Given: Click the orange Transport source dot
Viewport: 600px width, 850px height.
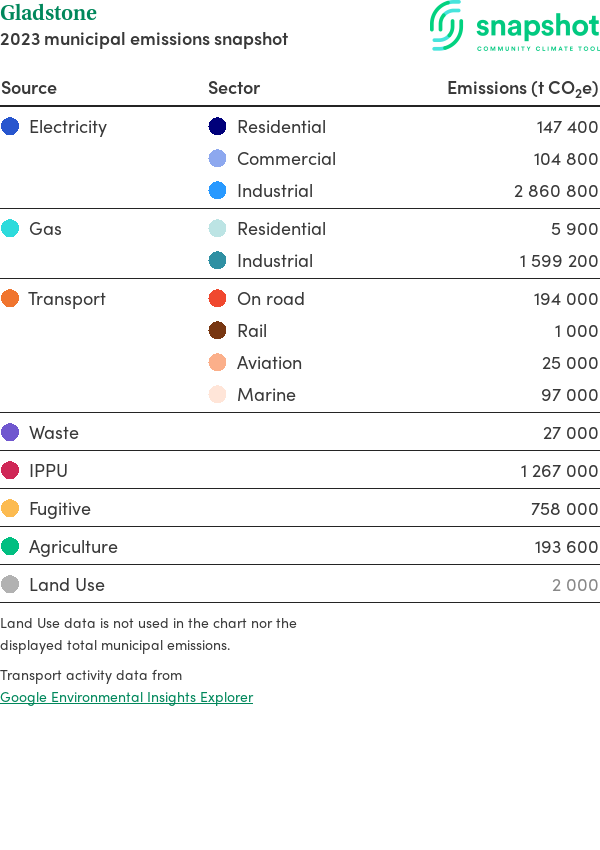Looking at the screenshot, I should (x=10, y=299).
